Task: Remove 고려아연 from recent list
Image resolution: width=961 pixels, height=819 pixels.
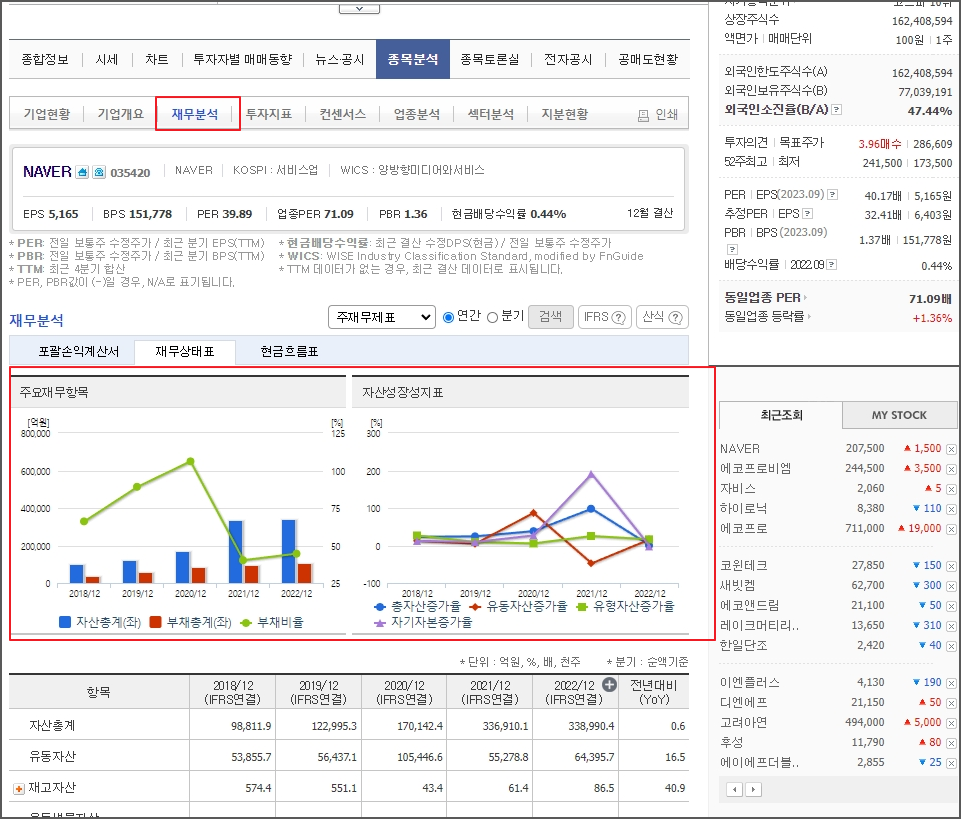Action: (x=951, y=723)
